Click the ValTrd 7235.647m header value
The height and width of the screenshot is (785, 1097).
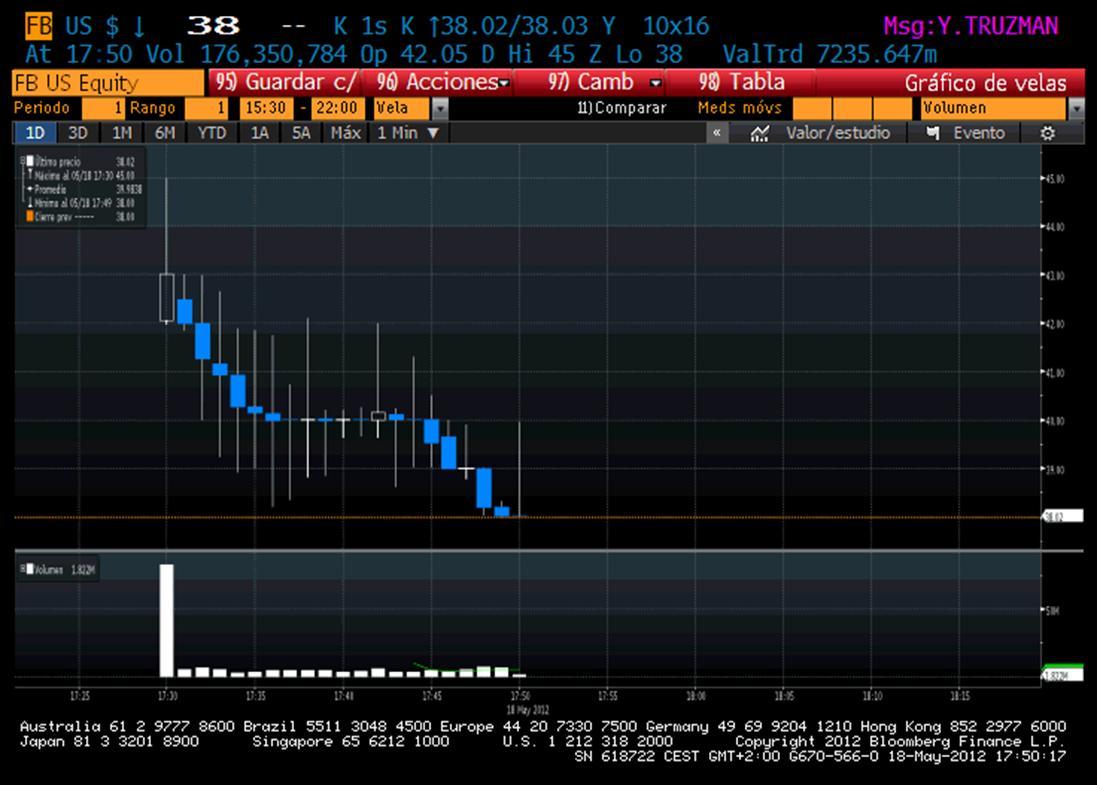829,55
